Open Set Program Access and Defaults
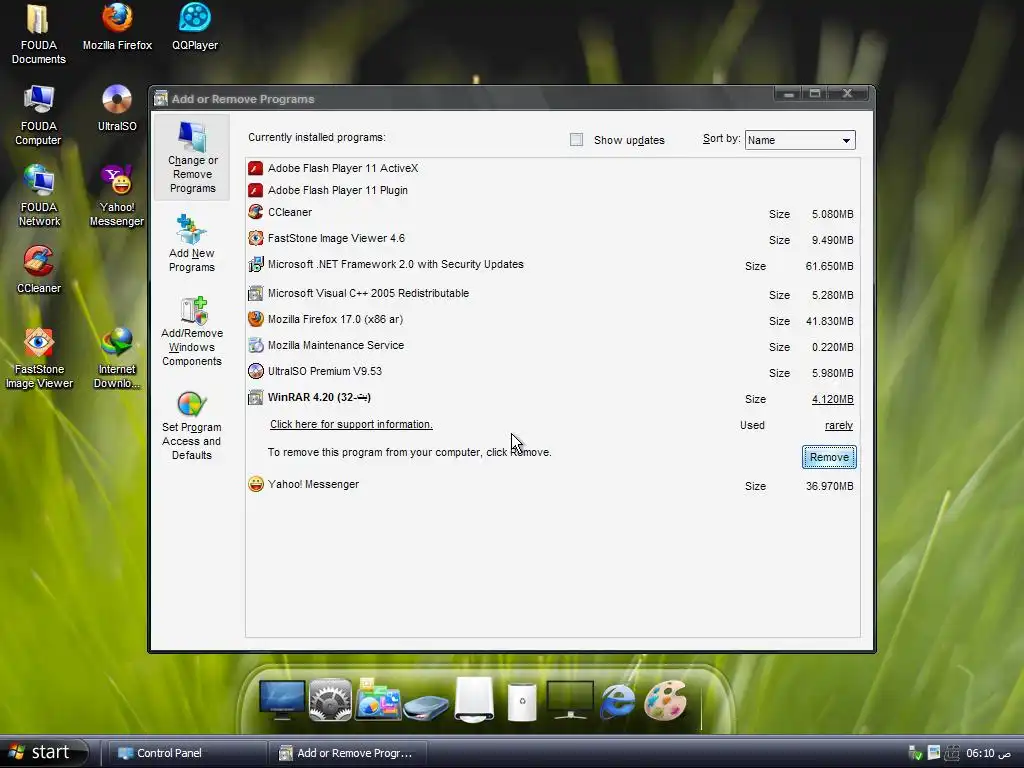Screen dimensions: 1024x768 pyautogui.click(x=191, y=426)
